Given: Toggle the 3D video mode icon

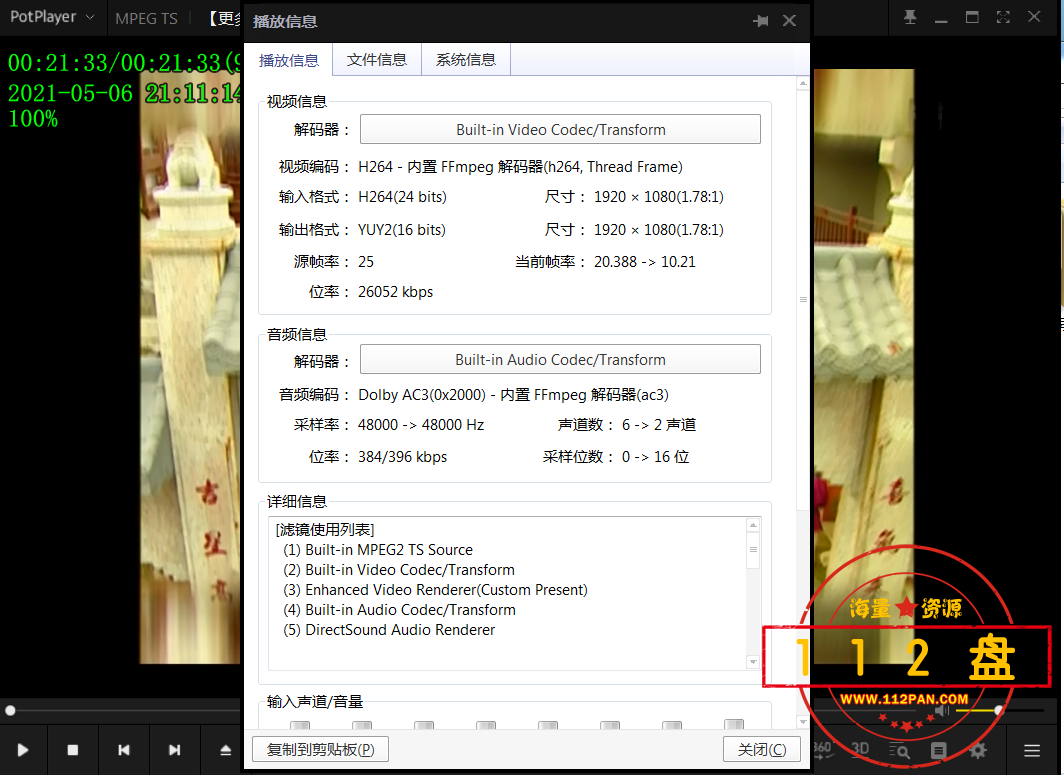Looking at the screenshot, I should coord(860,749).
